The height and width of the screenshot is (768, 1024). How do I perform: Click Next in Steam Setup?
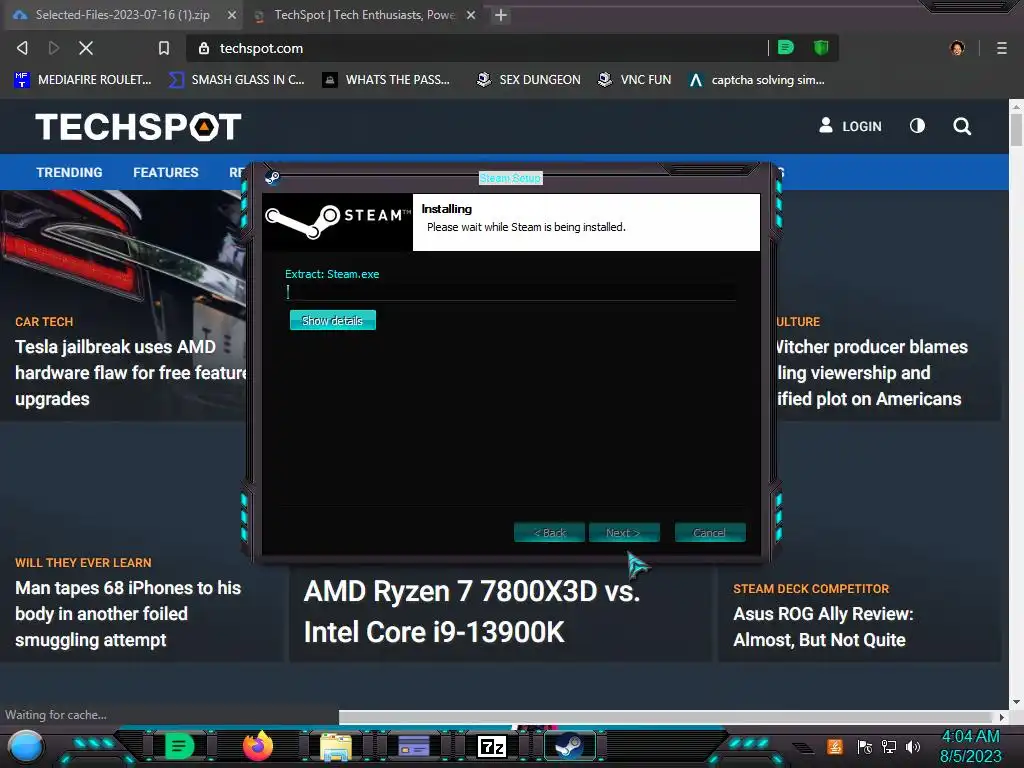click(624, 532)
